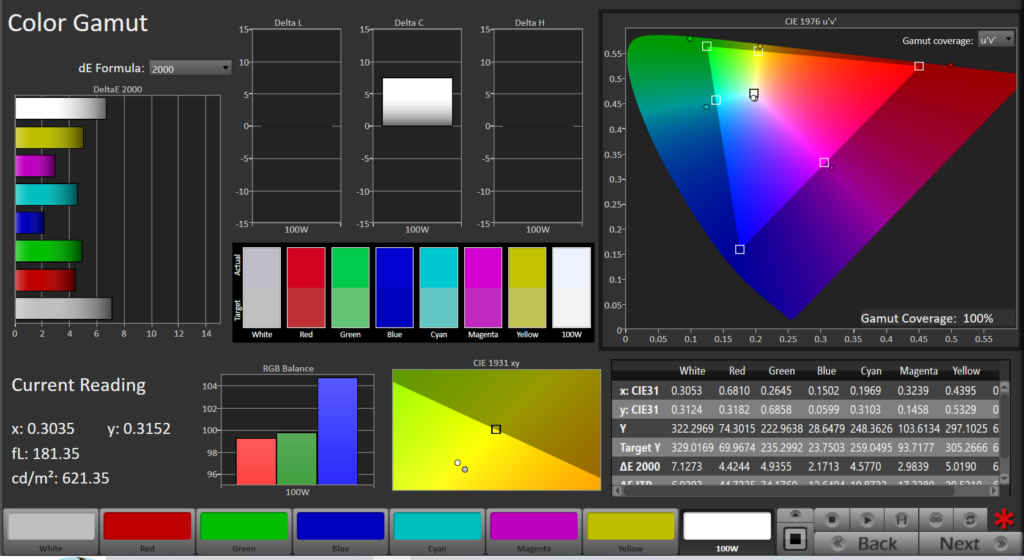1024x560 pixels.
Task: Select the Cyan color patch
Action: [438, 527]
